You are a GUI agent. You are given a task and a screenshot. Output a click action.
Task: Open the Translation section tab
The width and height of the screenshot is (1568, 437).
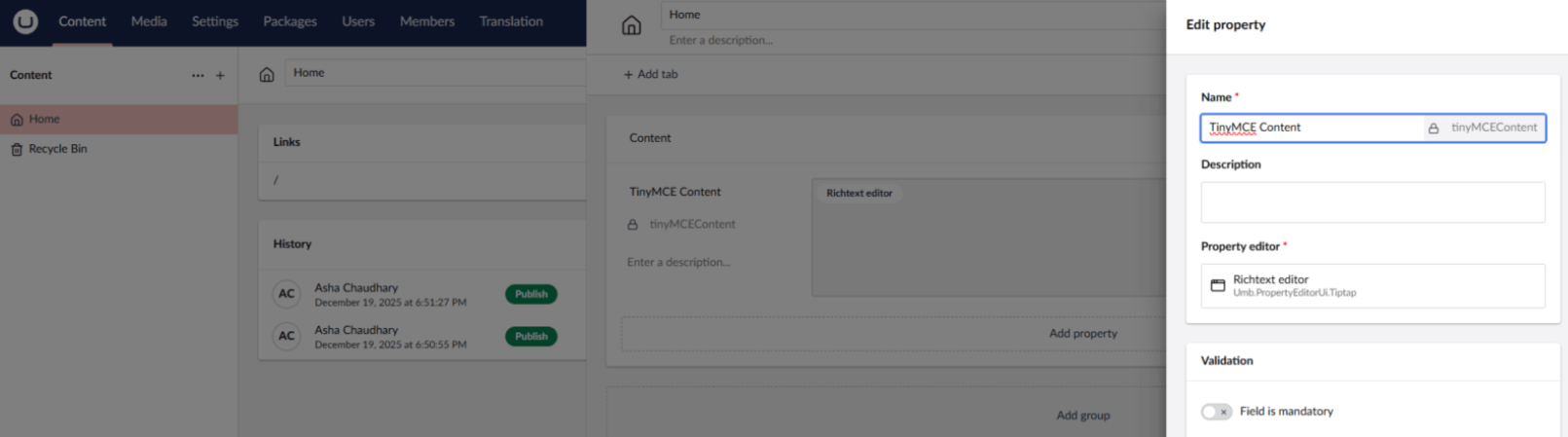511,21
